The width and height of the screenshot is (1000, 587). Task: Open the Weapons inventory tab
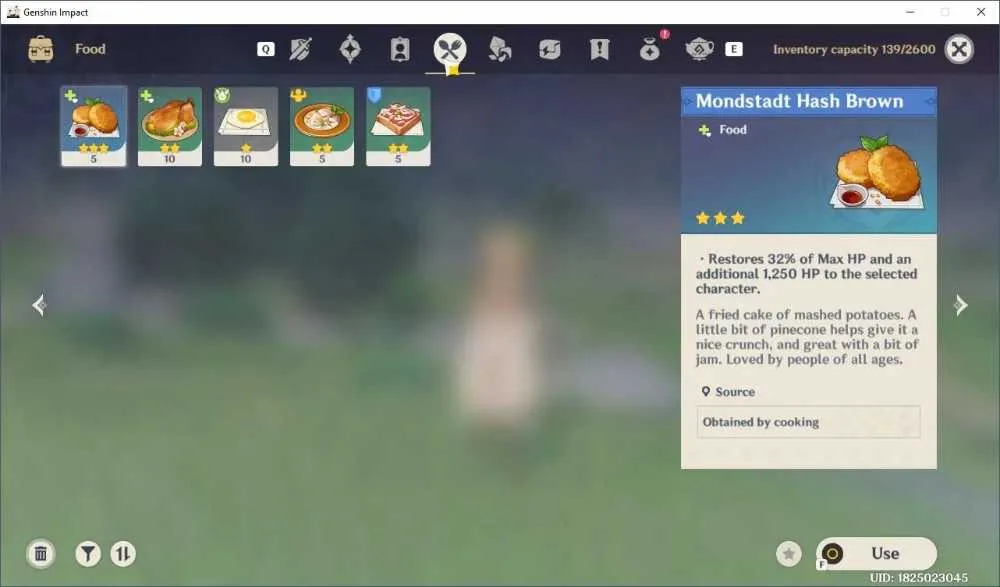point(300,49)
